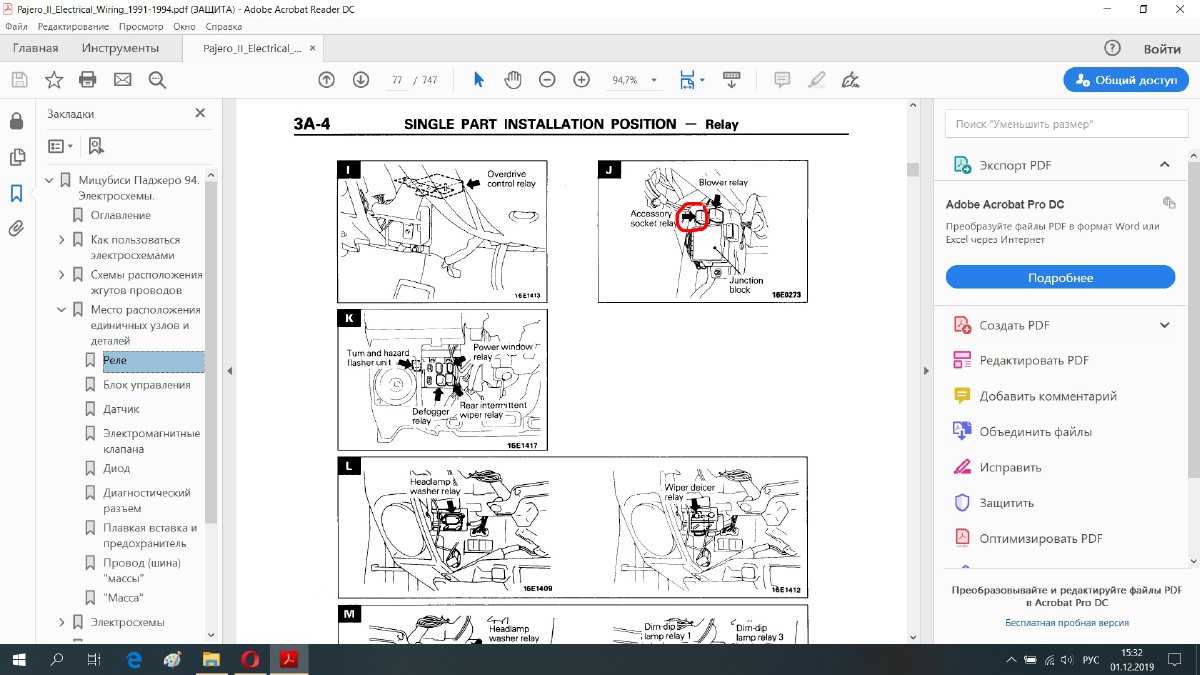Expand the Электросхемы bookmark tree item

coord(62,622)
